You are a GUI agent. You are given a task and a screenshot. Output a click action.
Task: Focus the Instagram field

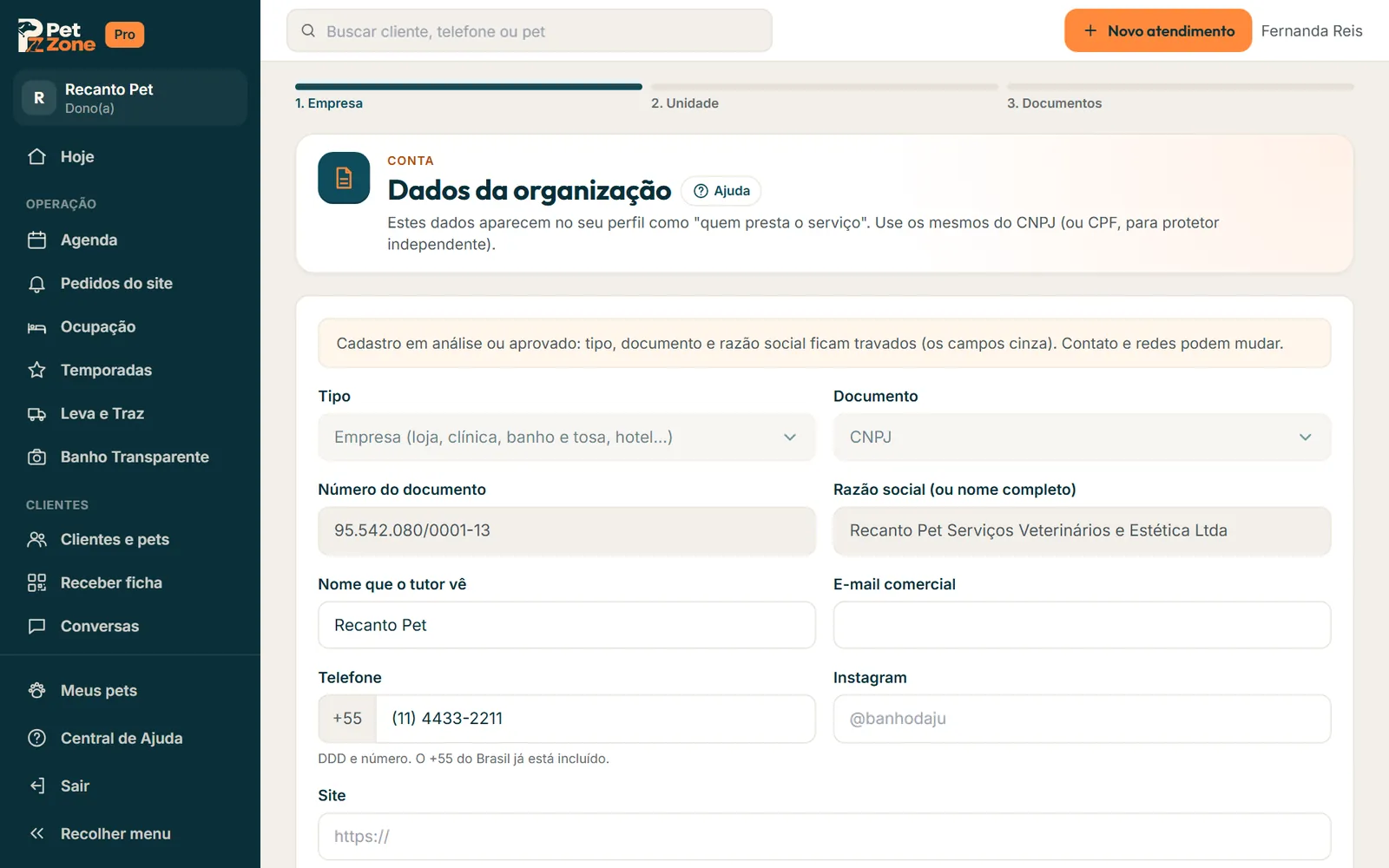1082,719
